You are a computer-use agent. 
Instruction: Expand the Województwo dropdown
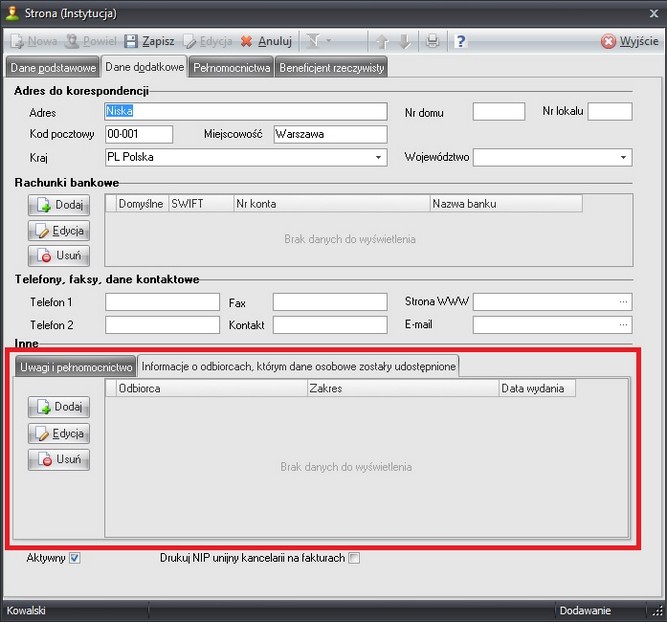[x=624, y=158]
